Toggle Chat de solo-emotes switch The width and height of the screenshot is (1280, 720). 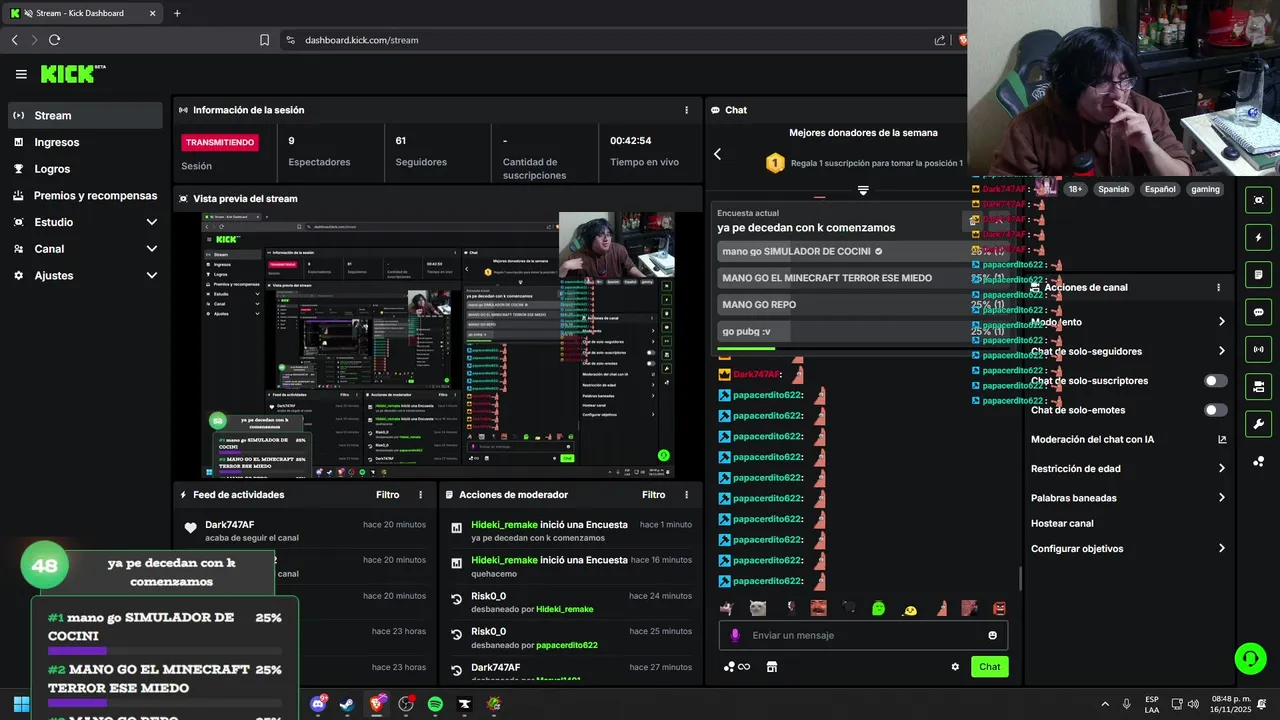1215,410
